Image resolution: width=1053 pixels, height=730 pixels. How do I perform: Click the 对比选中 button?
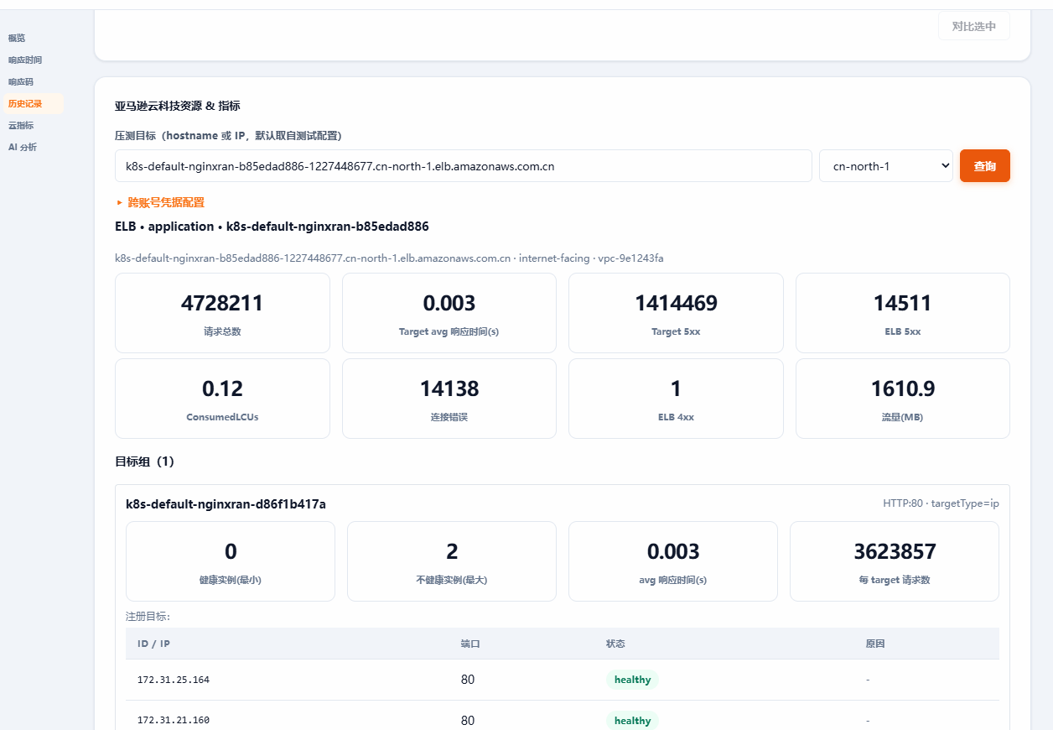(x=974, y=26)
